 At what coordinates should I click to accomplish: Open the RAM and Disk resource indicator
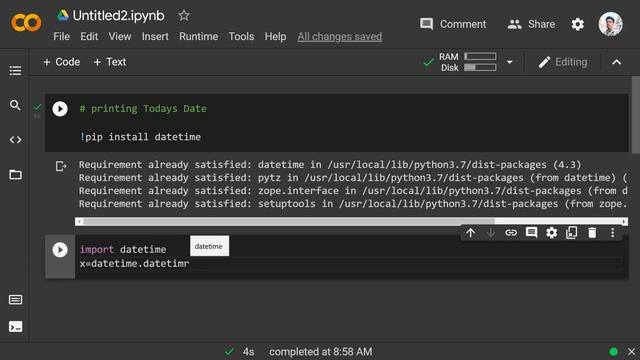tap(468, 62)
